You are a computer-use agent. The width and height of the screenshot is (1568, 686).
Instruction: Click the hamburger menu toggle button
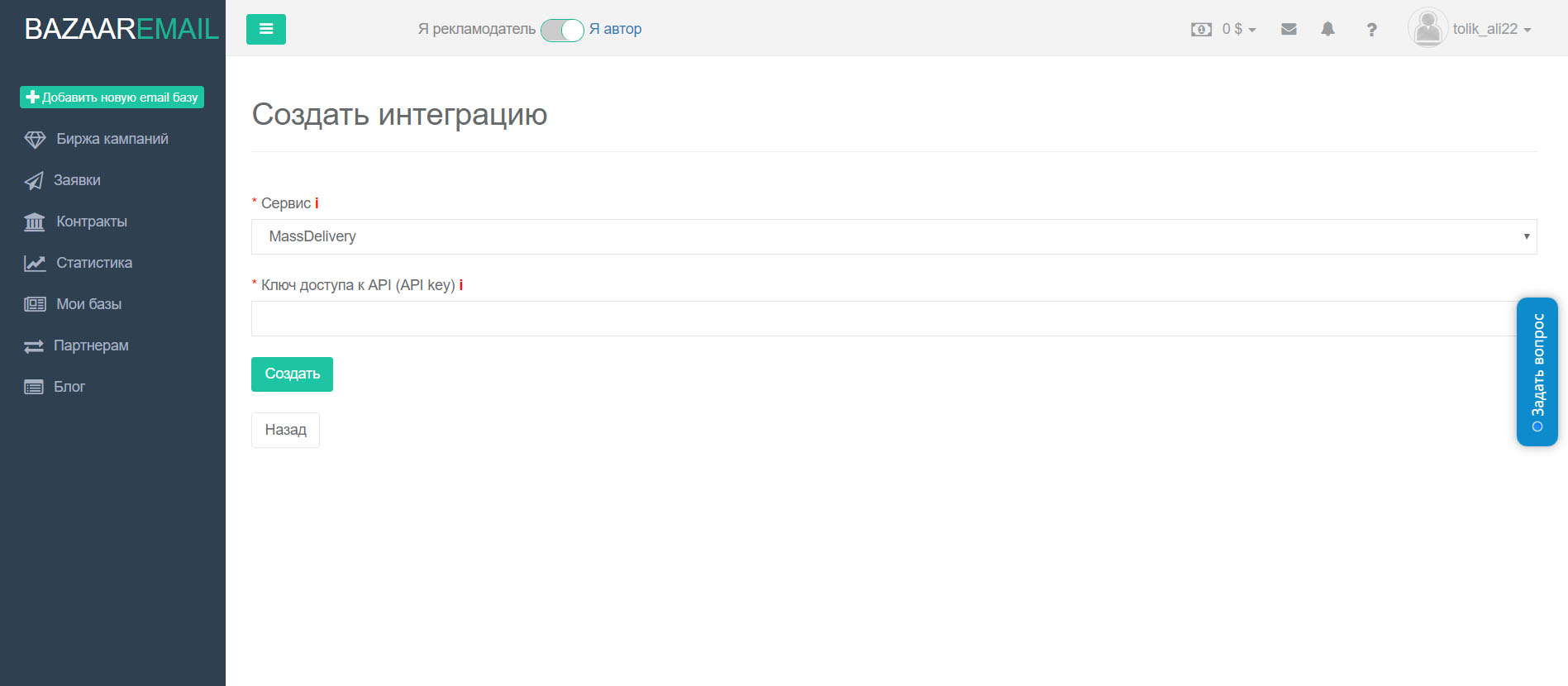point(265,29)
